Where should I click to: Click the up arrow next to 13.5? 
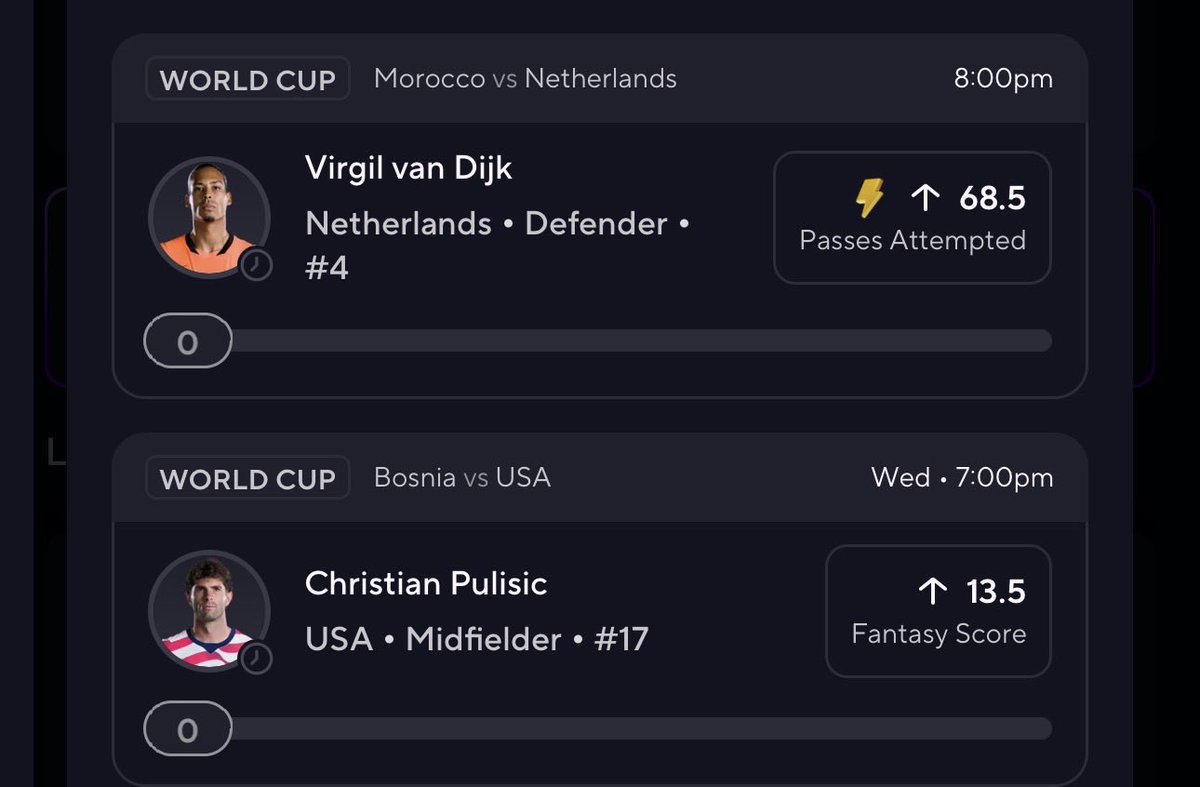point(932,591)
